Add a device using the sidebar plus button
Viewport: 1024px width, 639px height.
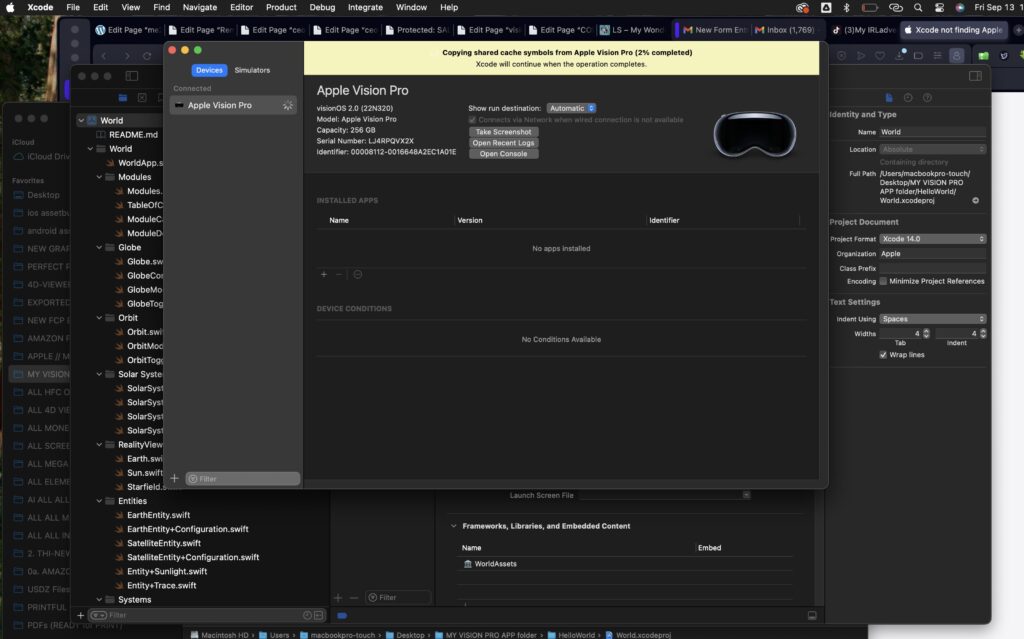[174, 478]
